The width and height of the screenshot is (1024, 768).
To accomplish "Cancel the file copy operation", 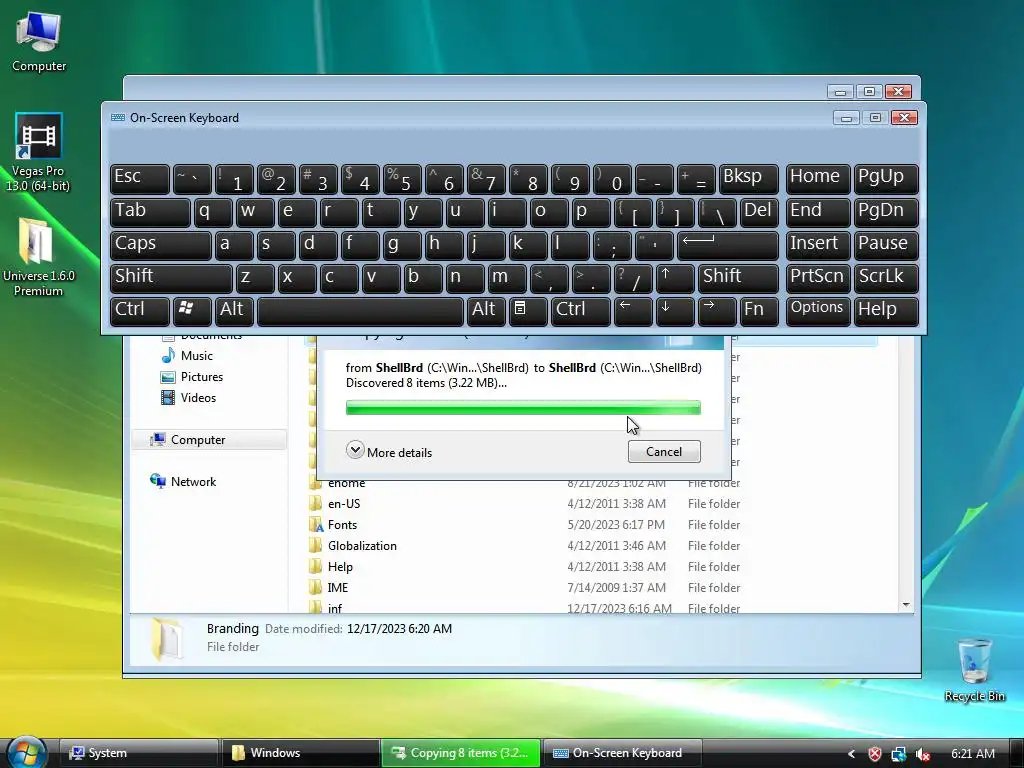I will tap(664, 451).
